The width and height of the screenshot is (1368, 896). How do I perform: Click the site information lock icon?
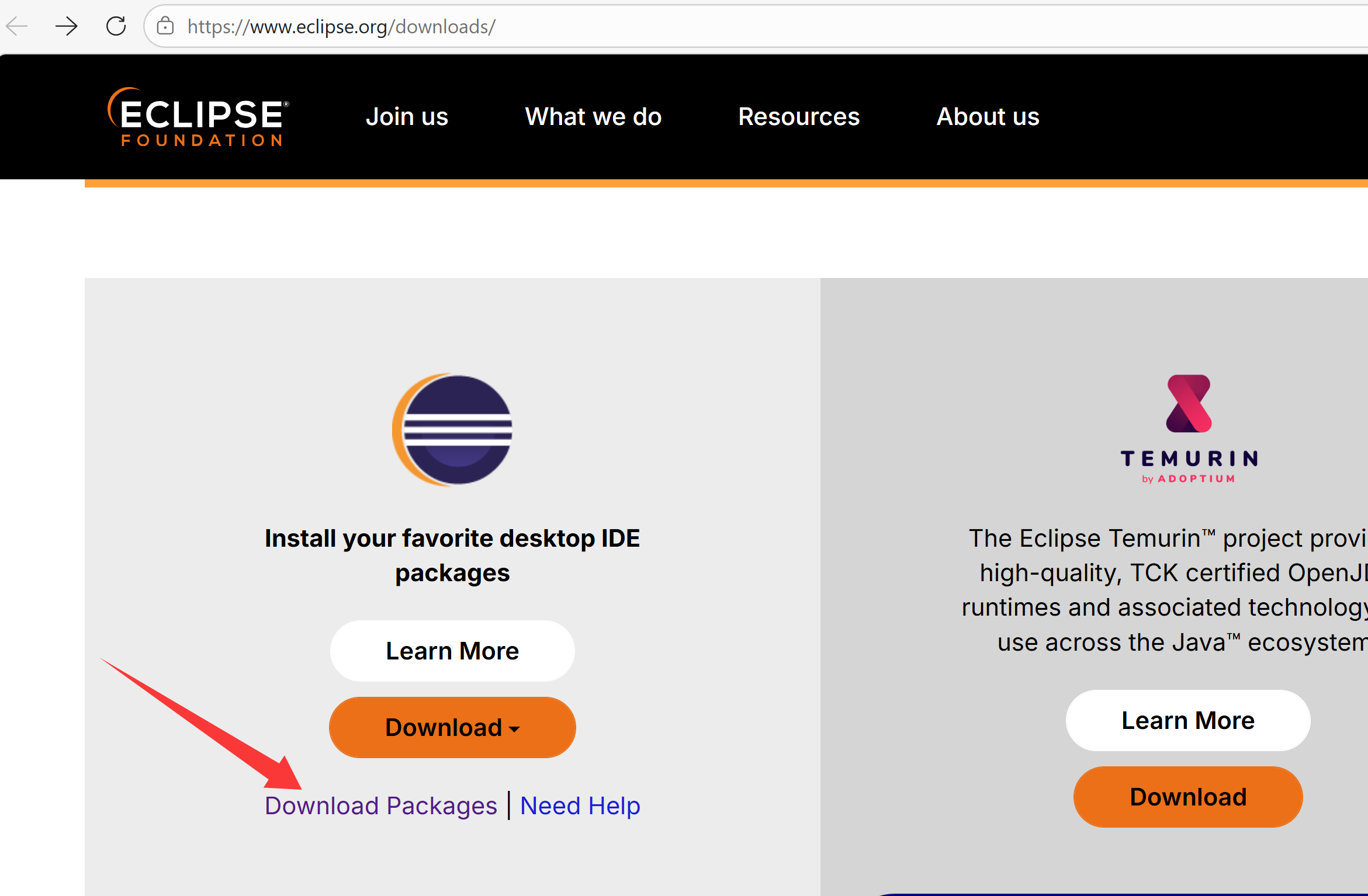click(165, 26)
